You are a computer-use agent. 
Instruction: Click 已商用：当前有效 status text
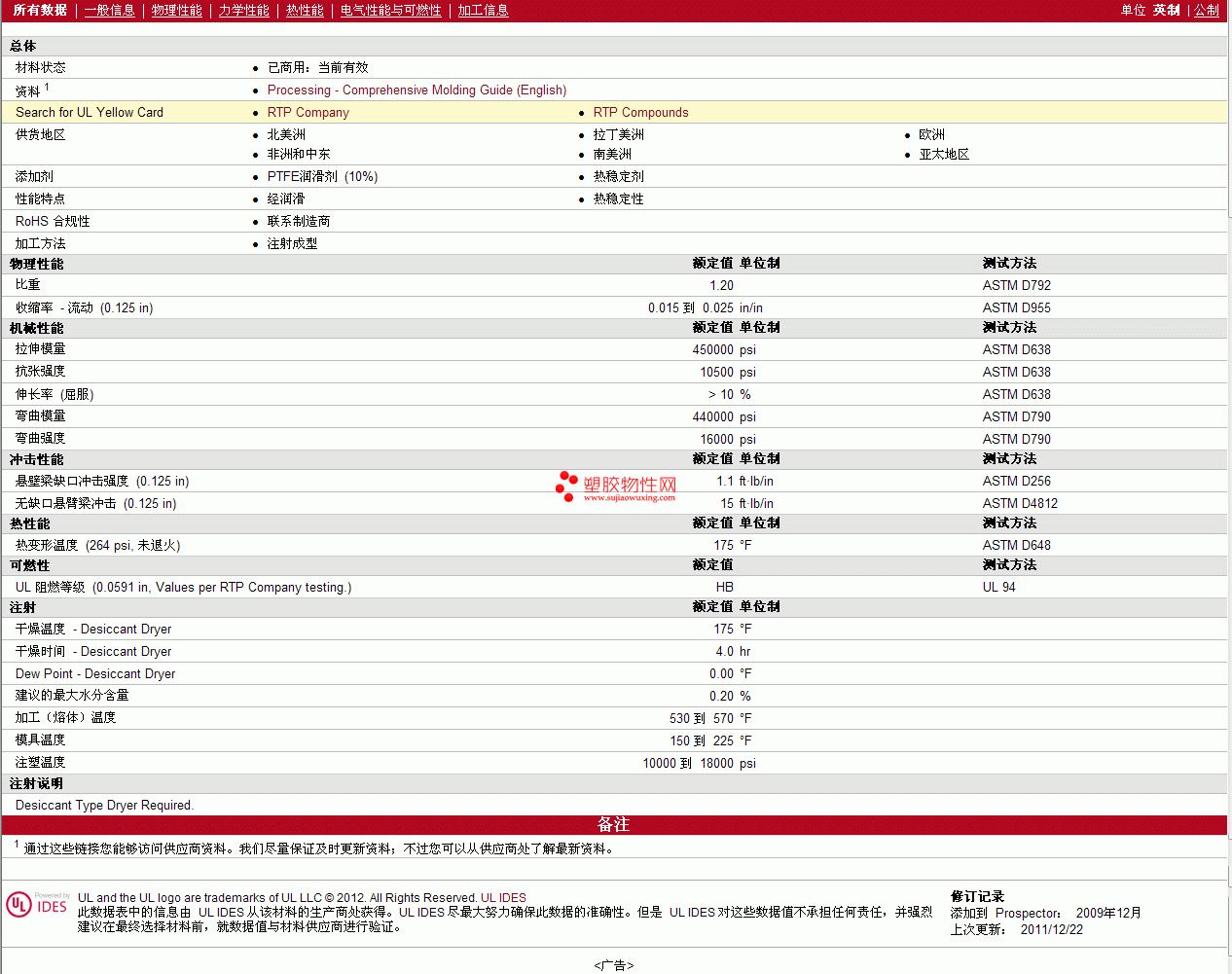click(x=318, y=67)
